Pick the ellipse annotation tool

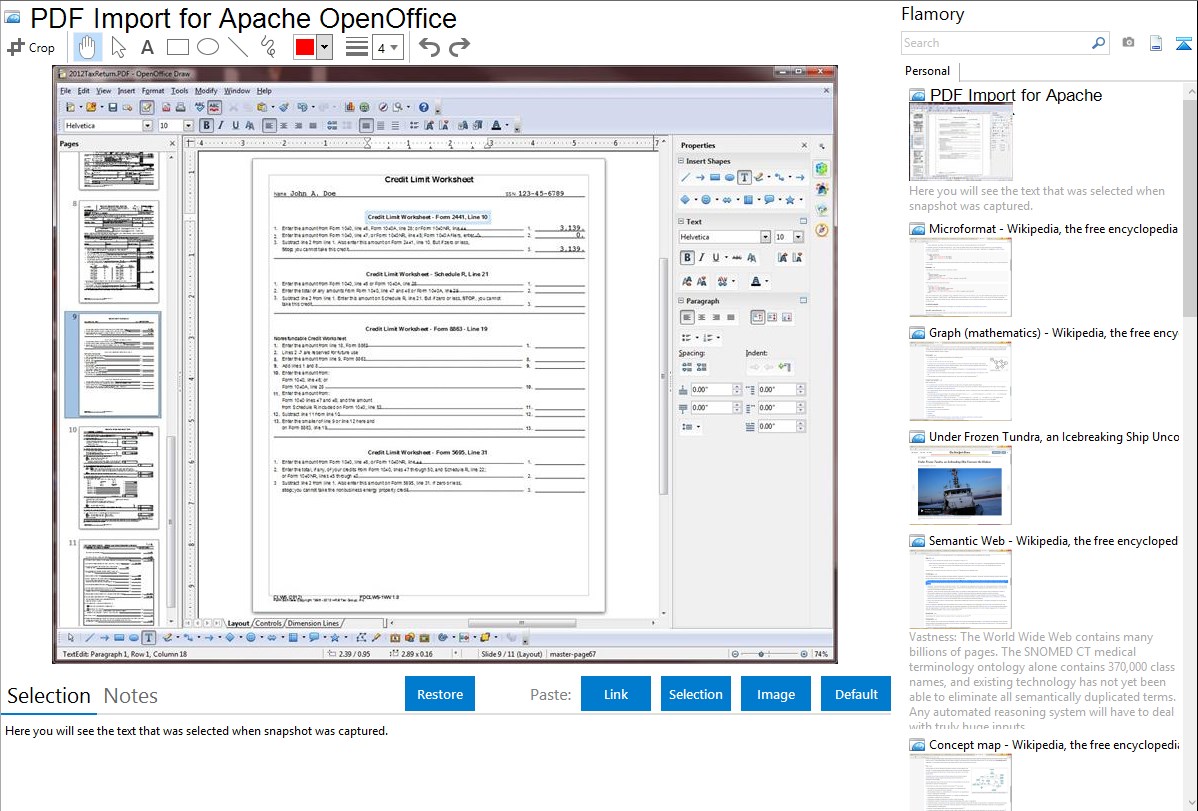tap(208, 47)
